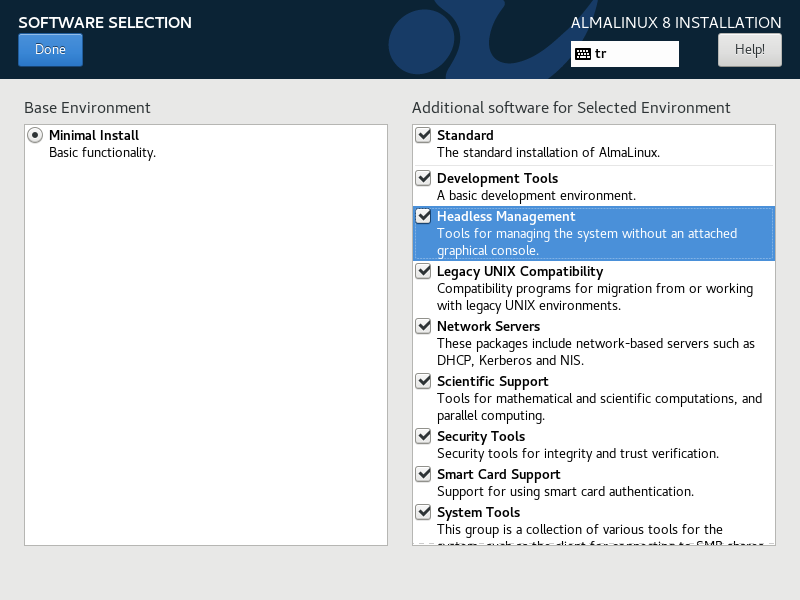Uncheck the Scientific Support checkbox

click(423, 381)
